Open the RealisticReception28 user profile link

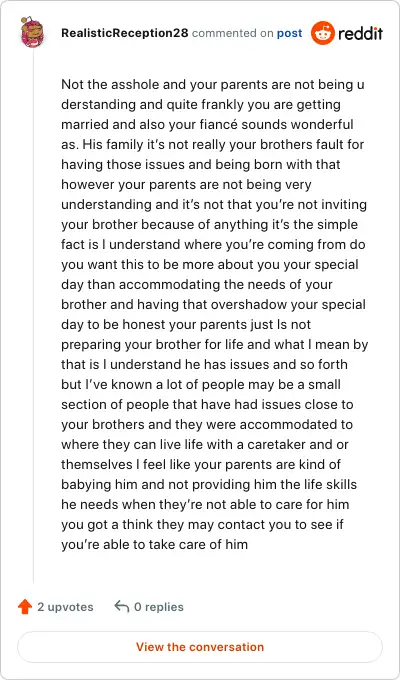(125, 33)
